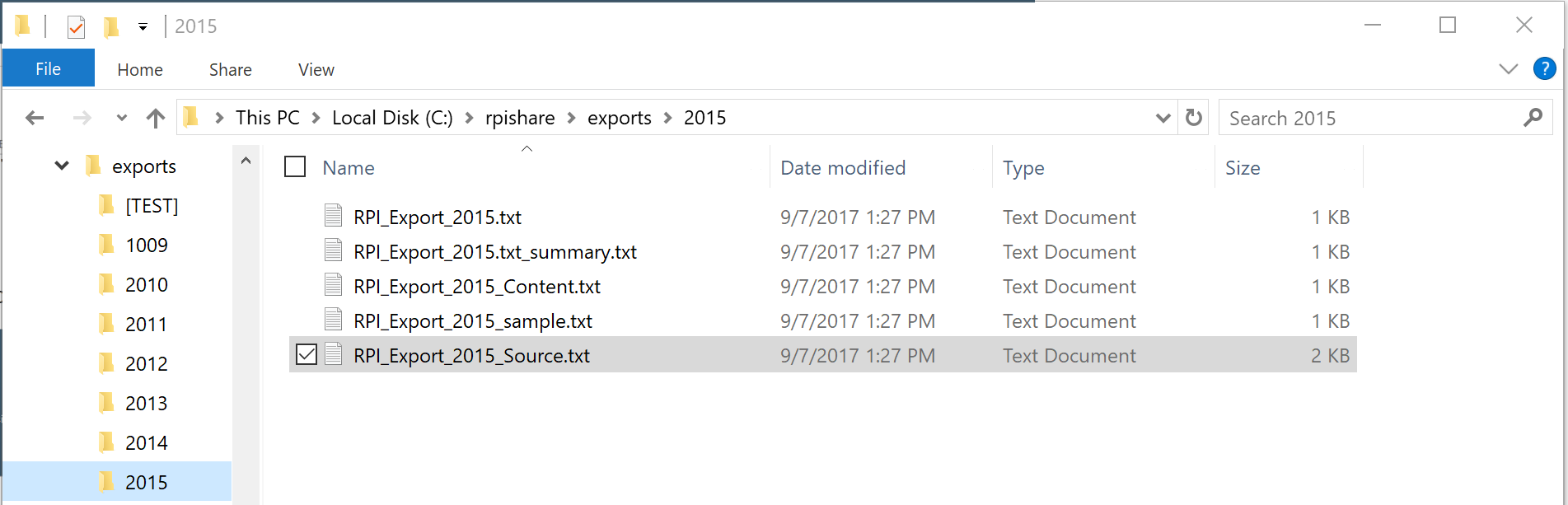Click the Back navigation arrow
This screenshot has width=1568, height=505.
point(35,119)
